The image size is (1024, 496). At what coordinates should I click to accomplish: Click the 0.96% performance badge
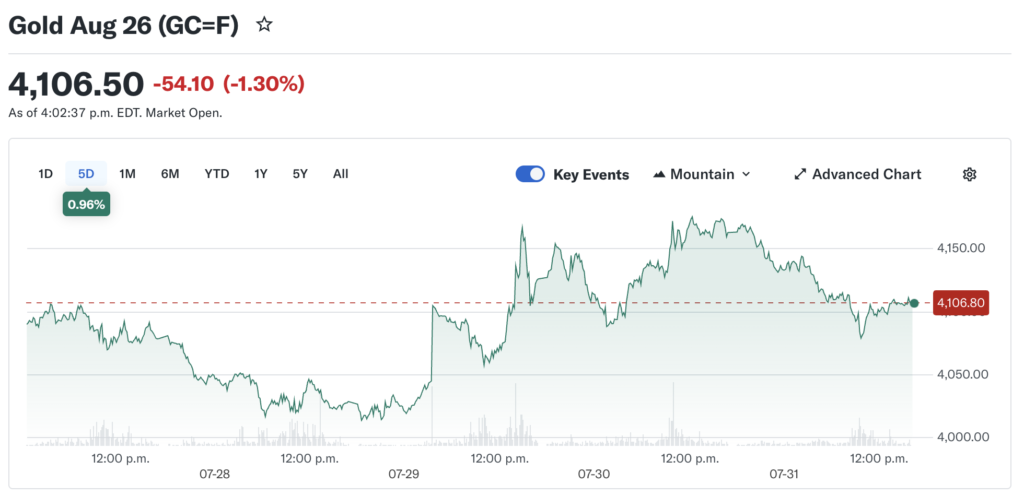[86, 204]
